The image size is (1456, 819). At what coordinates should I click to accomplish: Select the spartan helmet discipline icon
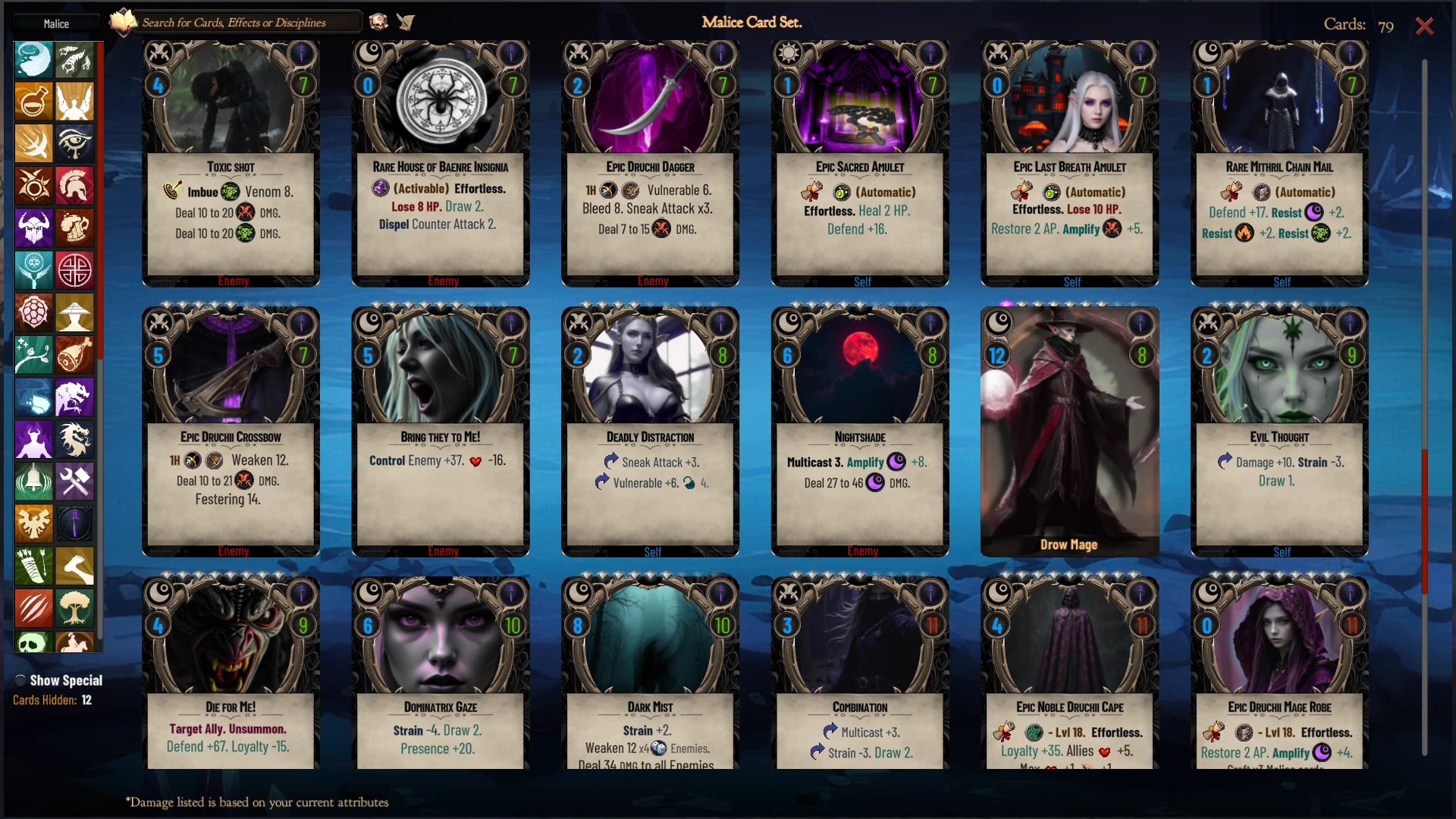point(74,185)
